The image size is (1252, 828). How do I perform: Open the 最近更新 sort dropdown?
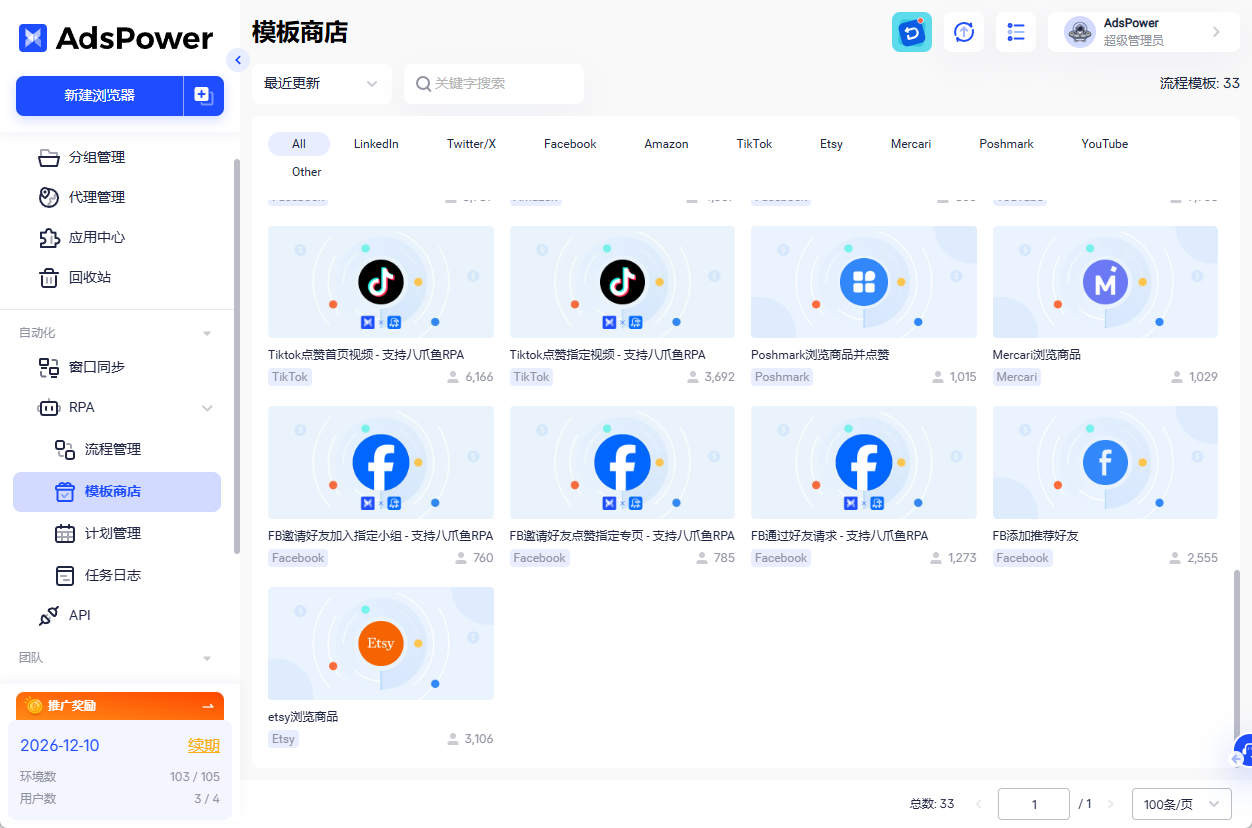322,84
